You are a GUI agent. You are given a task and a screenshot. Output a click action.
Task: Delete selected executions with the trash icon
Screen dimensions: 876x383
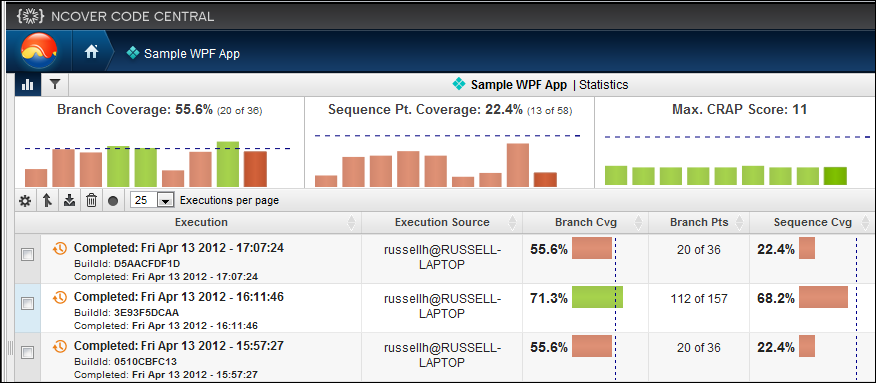coord(92,200)
